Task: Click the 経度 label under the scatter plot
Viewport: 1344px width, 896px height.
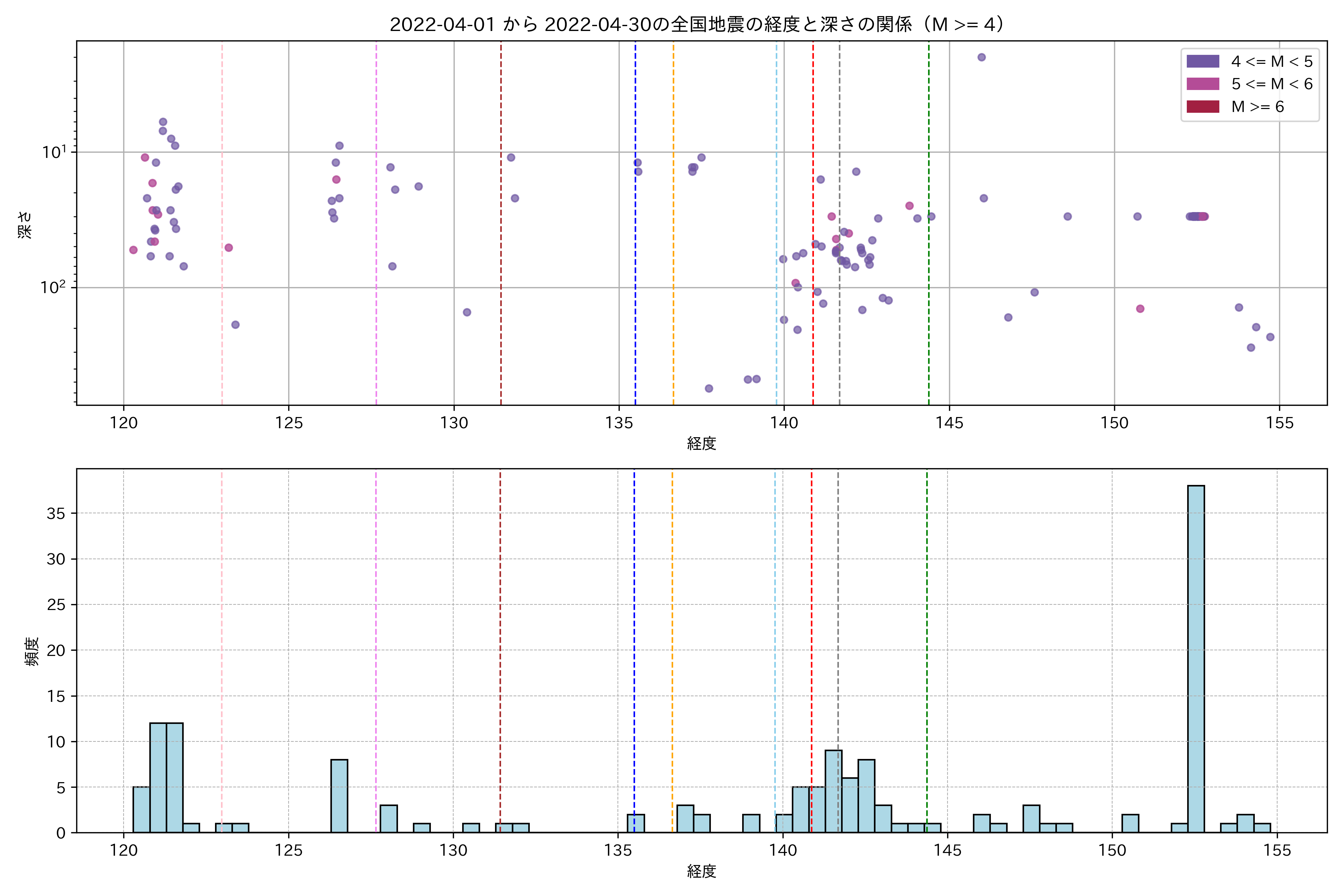Action: click(x=701, y=444)
